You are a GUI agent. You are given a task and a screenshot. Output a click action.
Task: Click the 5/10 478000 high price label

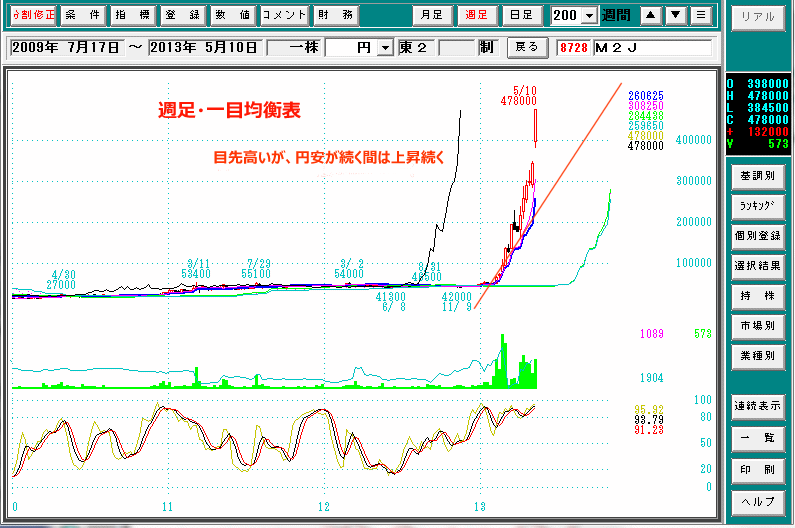[519, 96]
